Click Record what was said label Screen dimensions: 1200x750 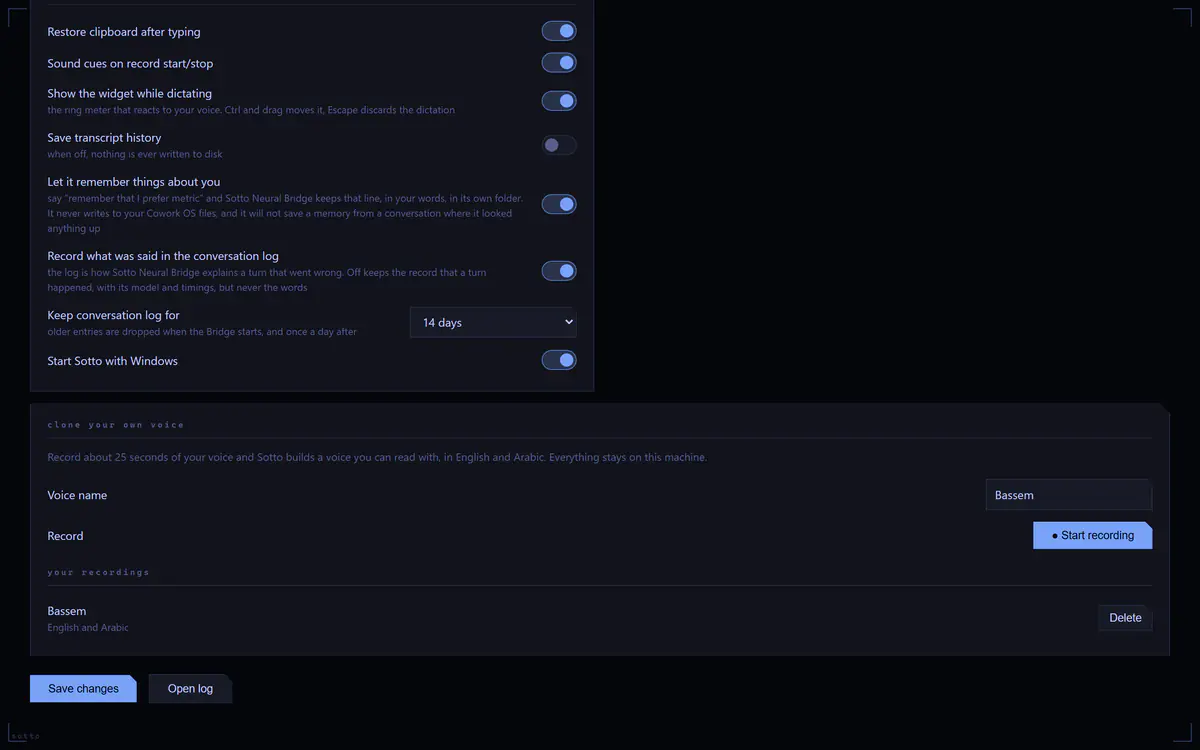click(x=163, y=256)
